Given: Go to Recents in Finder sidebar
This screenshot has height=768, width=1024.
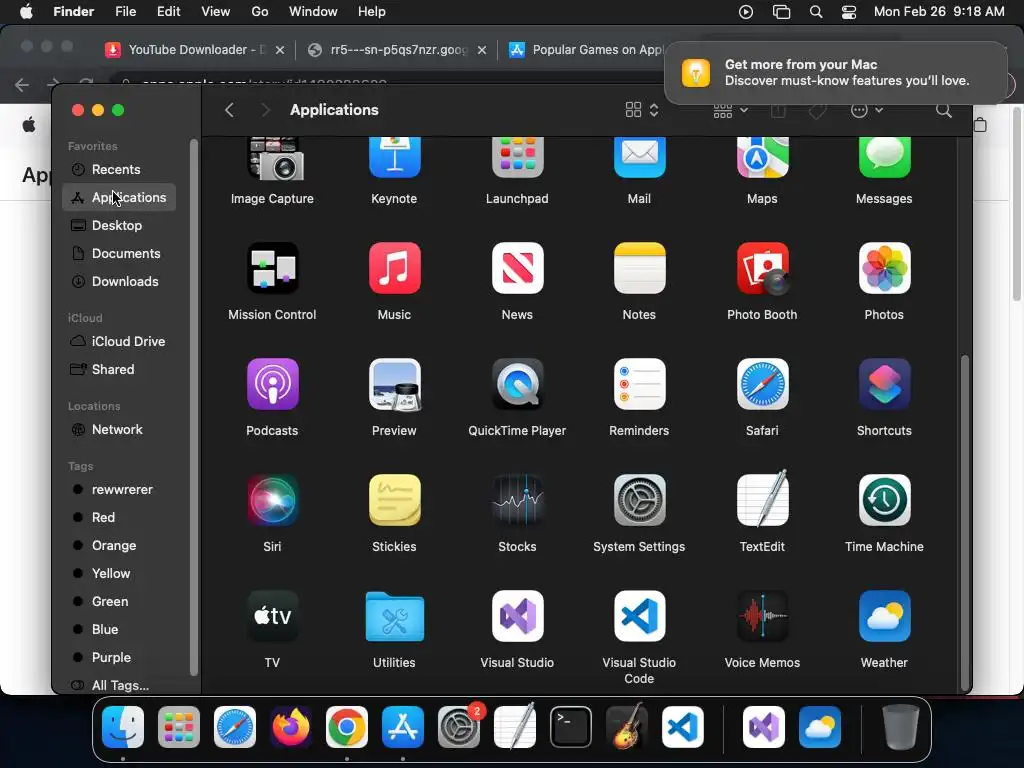Looking at the screenshot, I should point(119,169).
